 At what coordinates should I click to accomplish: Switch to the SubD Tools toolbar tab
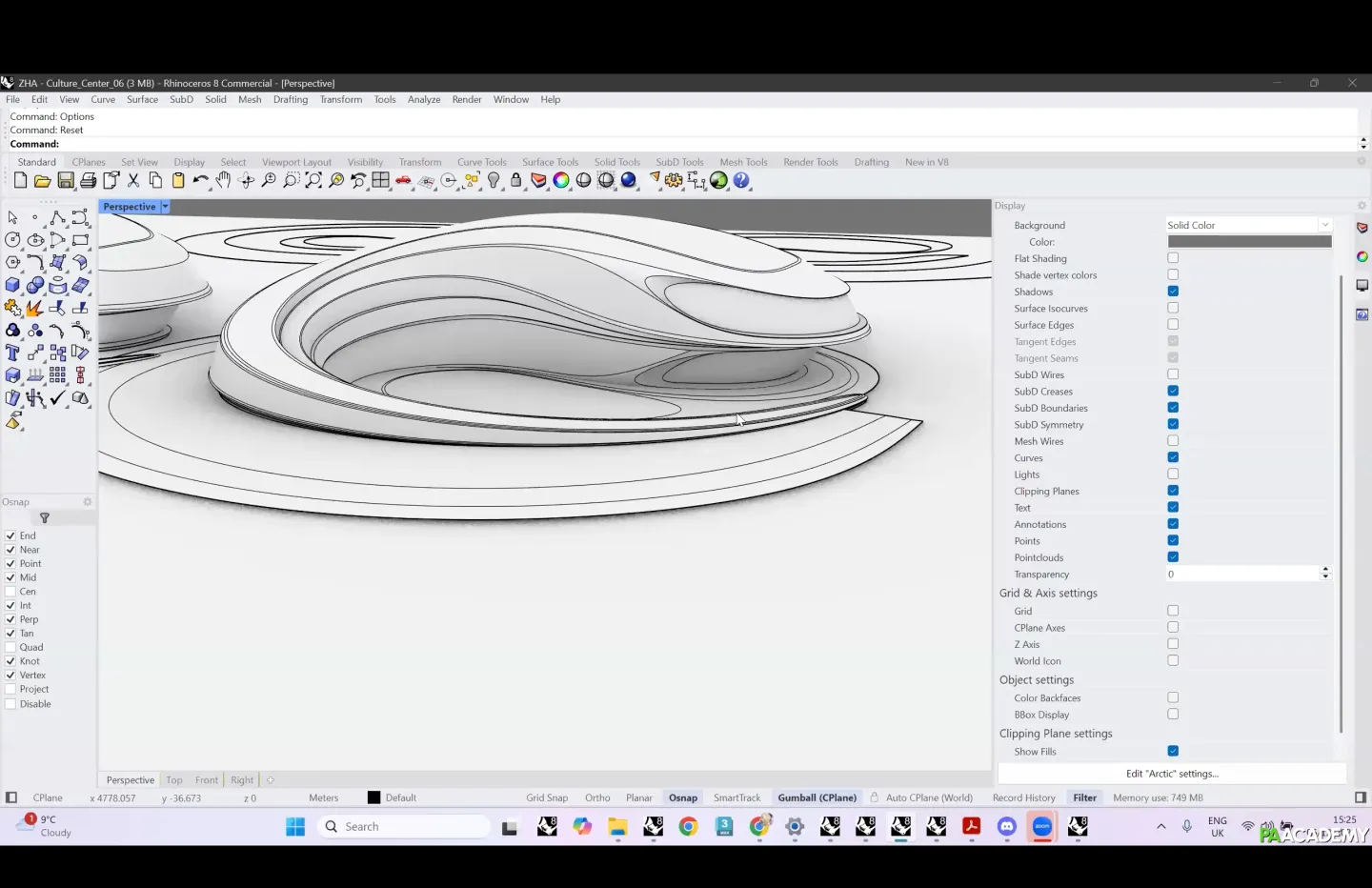point(679,162)
